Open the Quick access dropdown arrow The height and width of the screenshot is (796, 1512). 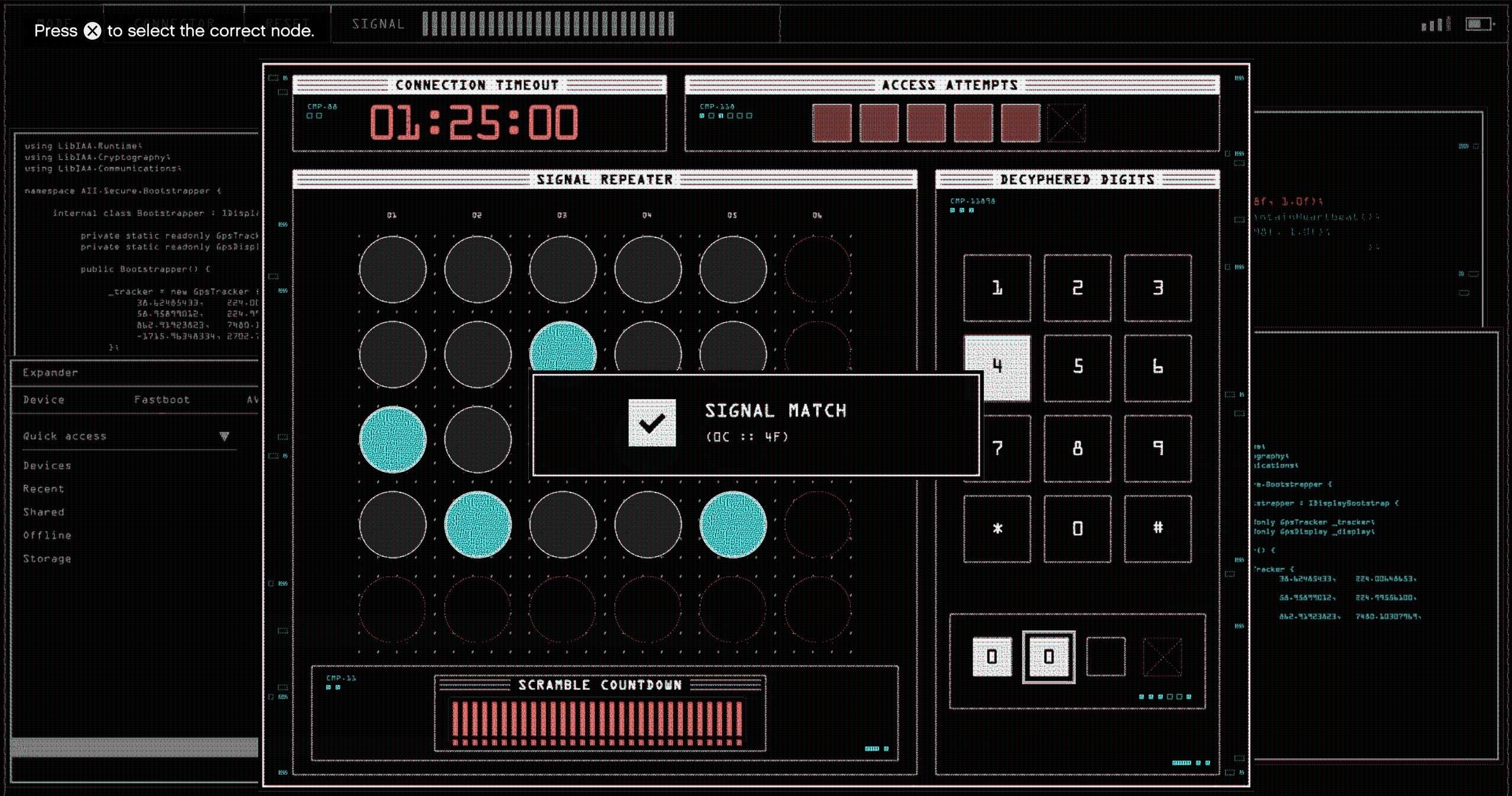[224, 436]
